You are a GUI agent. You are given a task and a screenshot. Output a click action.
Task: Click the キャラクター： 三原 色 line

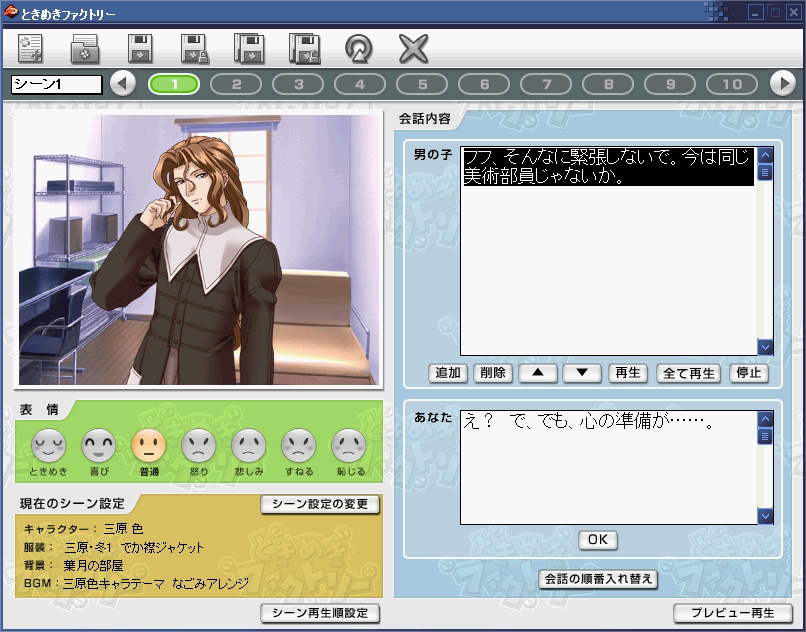[83, 529]
